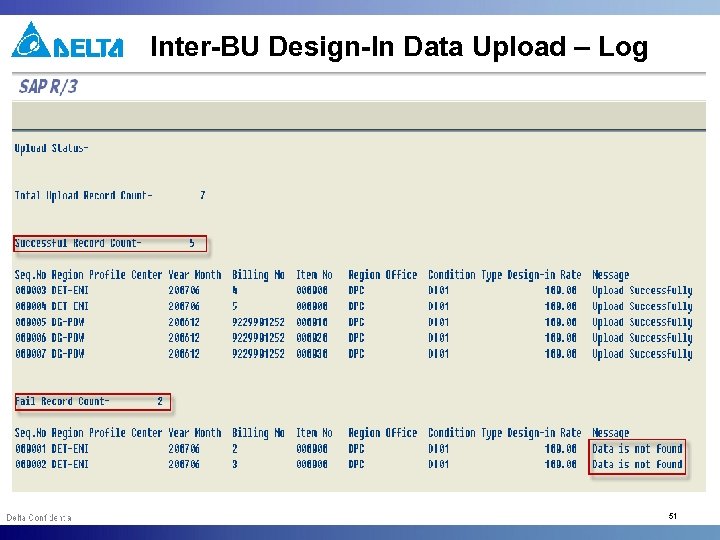Select design-in rate 100.00 in row 000005
This screenshot has width=720, height=540.
[561, 322]
